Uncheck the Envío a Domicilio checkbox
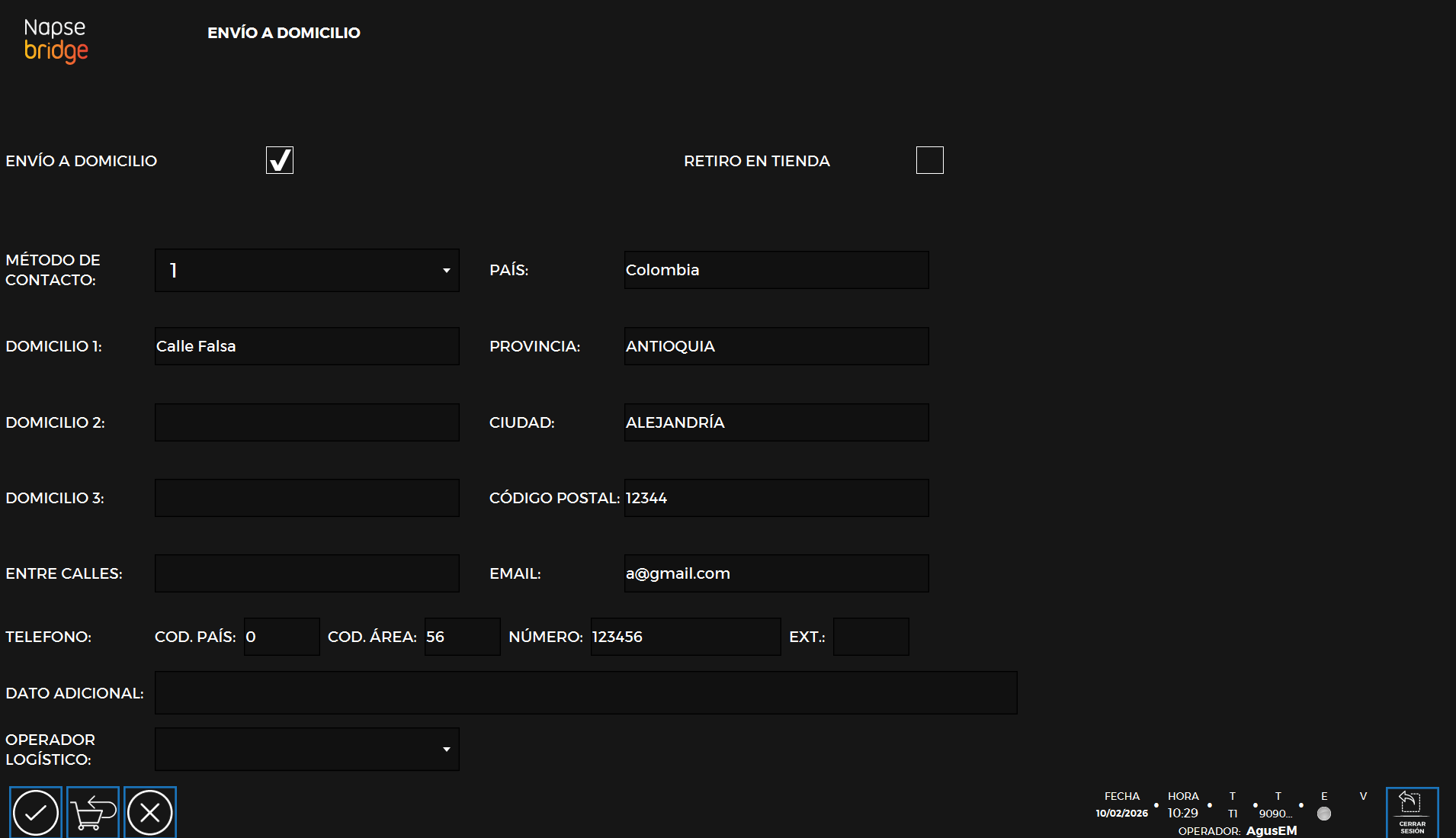The image size is (1456, 838). point(280,160)
